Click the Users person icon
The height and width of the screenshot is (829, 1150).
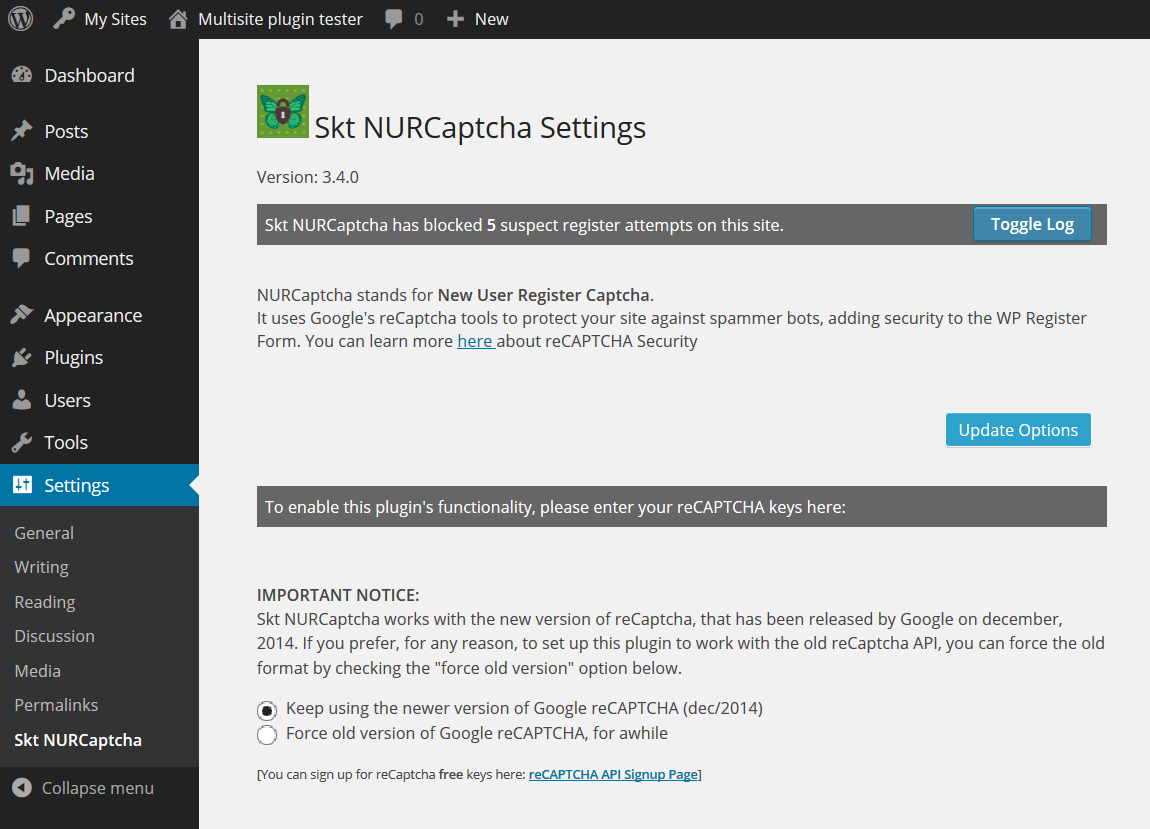click(22, 400)
